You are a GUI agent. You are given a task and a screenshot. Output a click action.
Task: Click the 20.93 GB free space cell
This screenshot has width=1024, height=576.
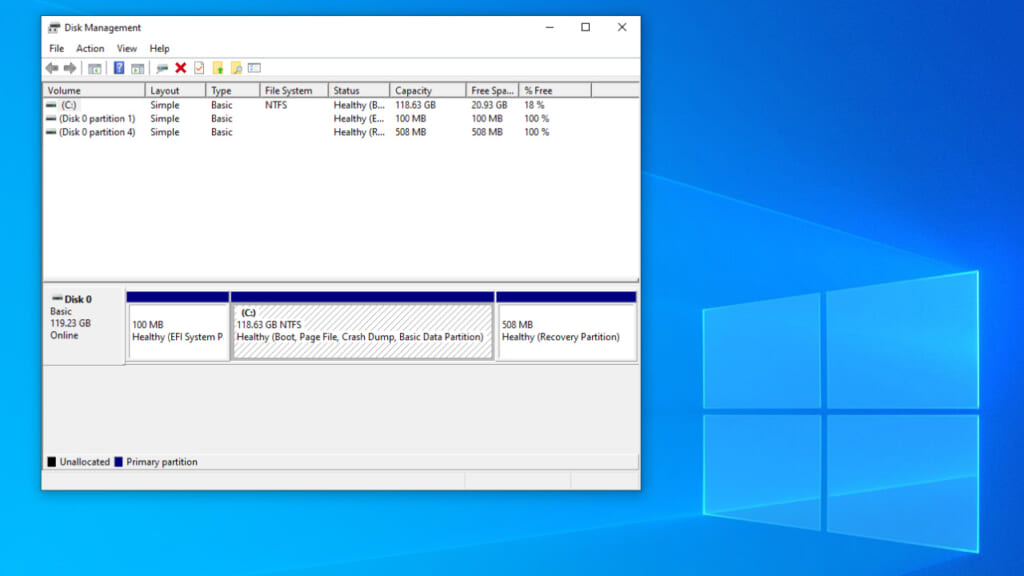tap(489, 105)
